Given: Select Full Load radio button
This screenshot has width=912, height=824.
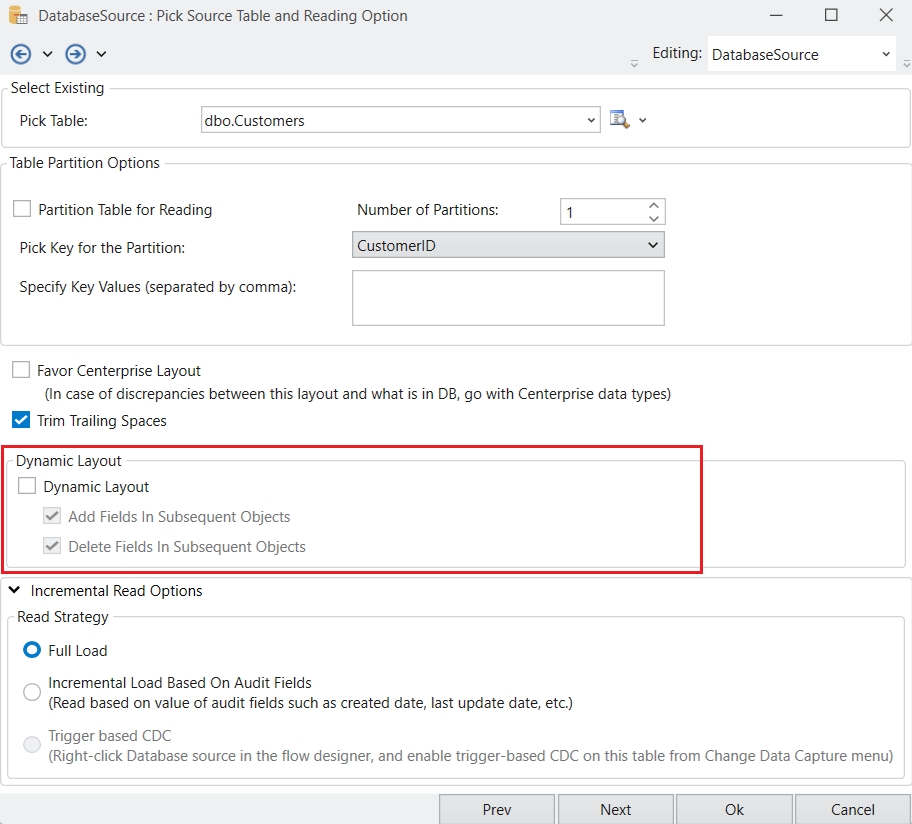Looking at the screenshot, I should [32, 650].
